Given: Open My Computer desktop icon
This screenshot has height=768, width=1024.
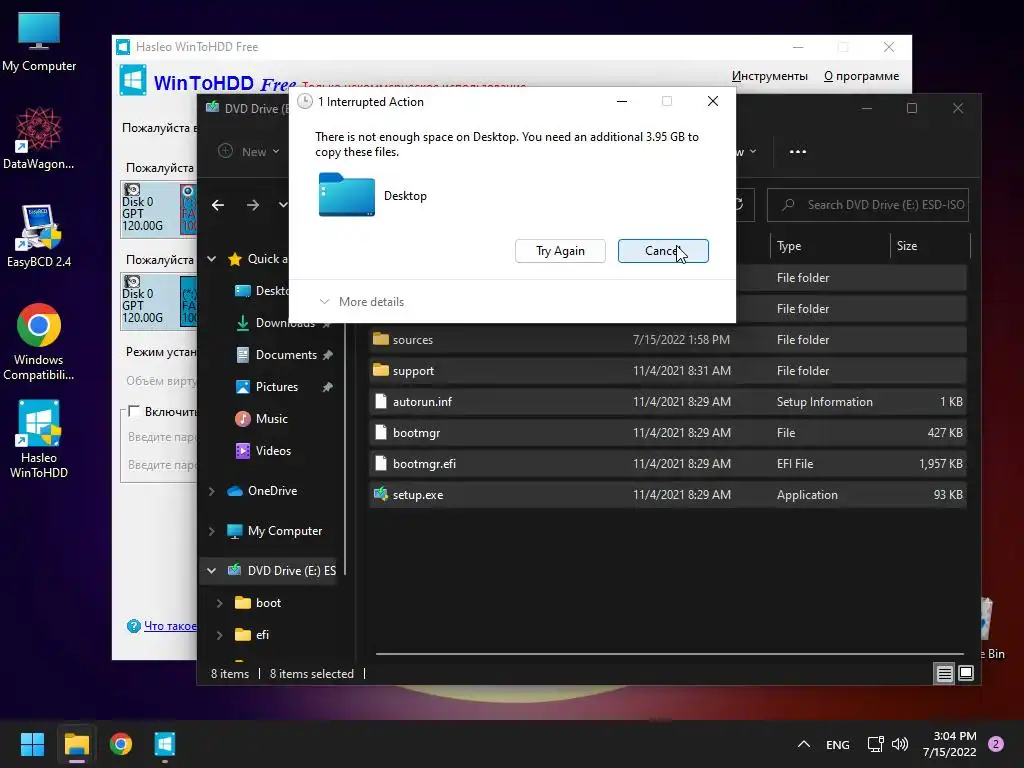Looking at the screenshot, I should click(39, 42).
